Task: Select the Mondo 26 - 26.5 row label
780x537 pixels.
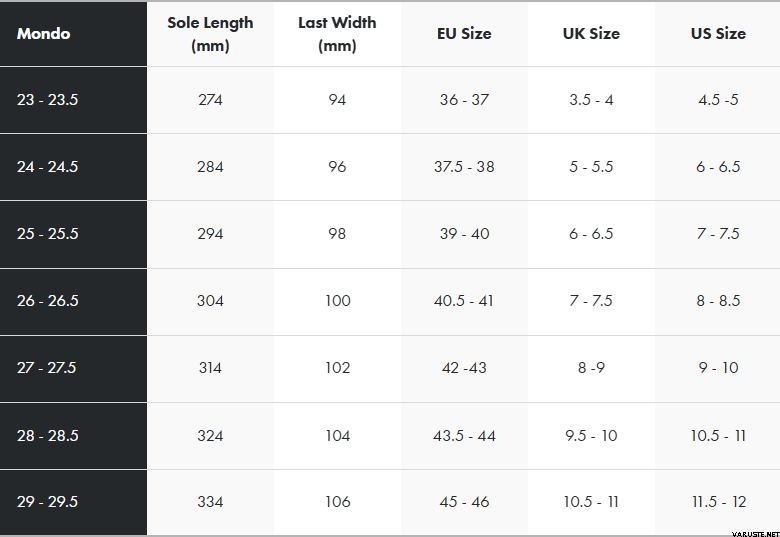Action: click(x=48, y=301)
